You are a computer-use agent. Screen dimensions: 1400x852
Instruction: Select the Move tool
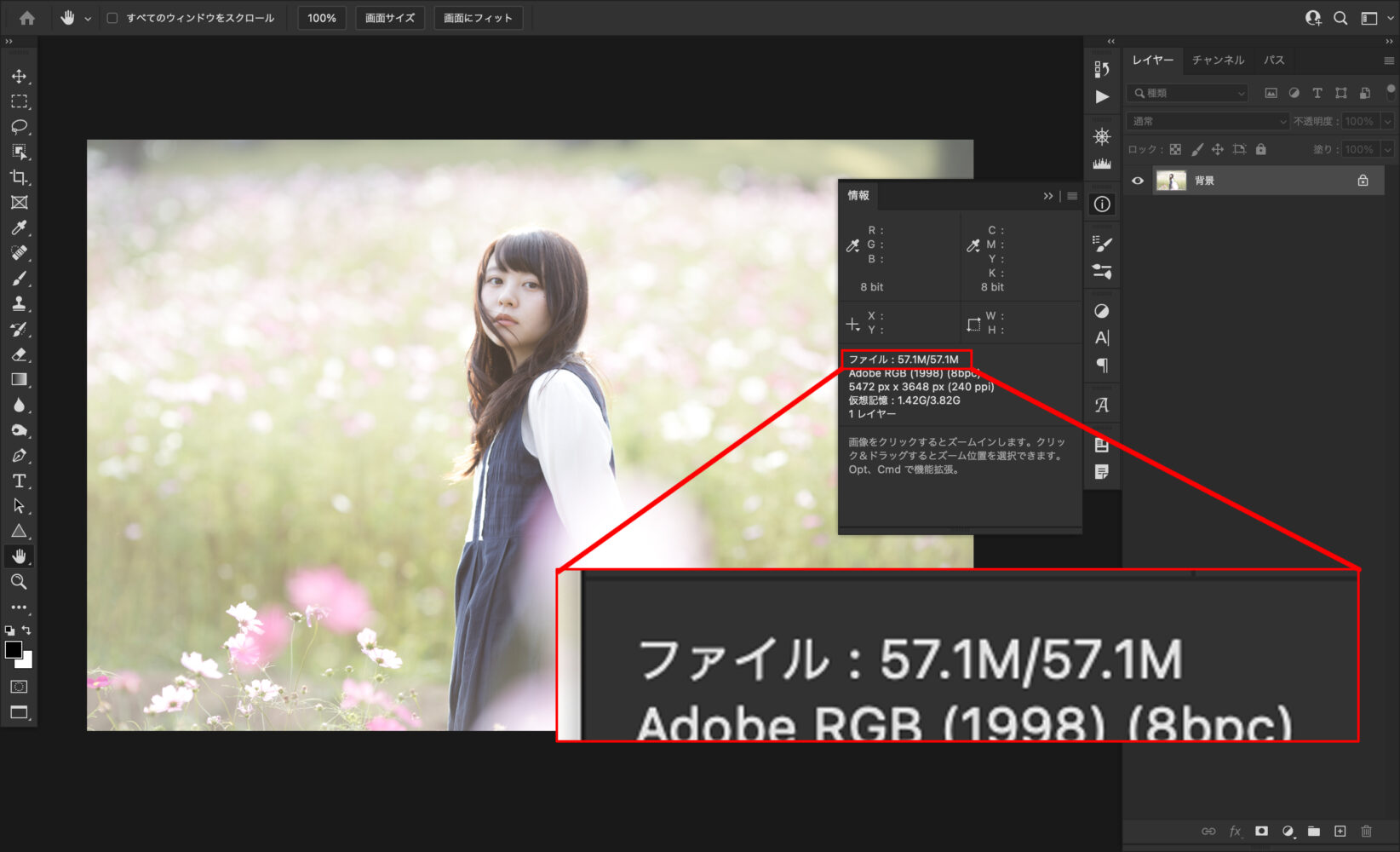[20, 76]
